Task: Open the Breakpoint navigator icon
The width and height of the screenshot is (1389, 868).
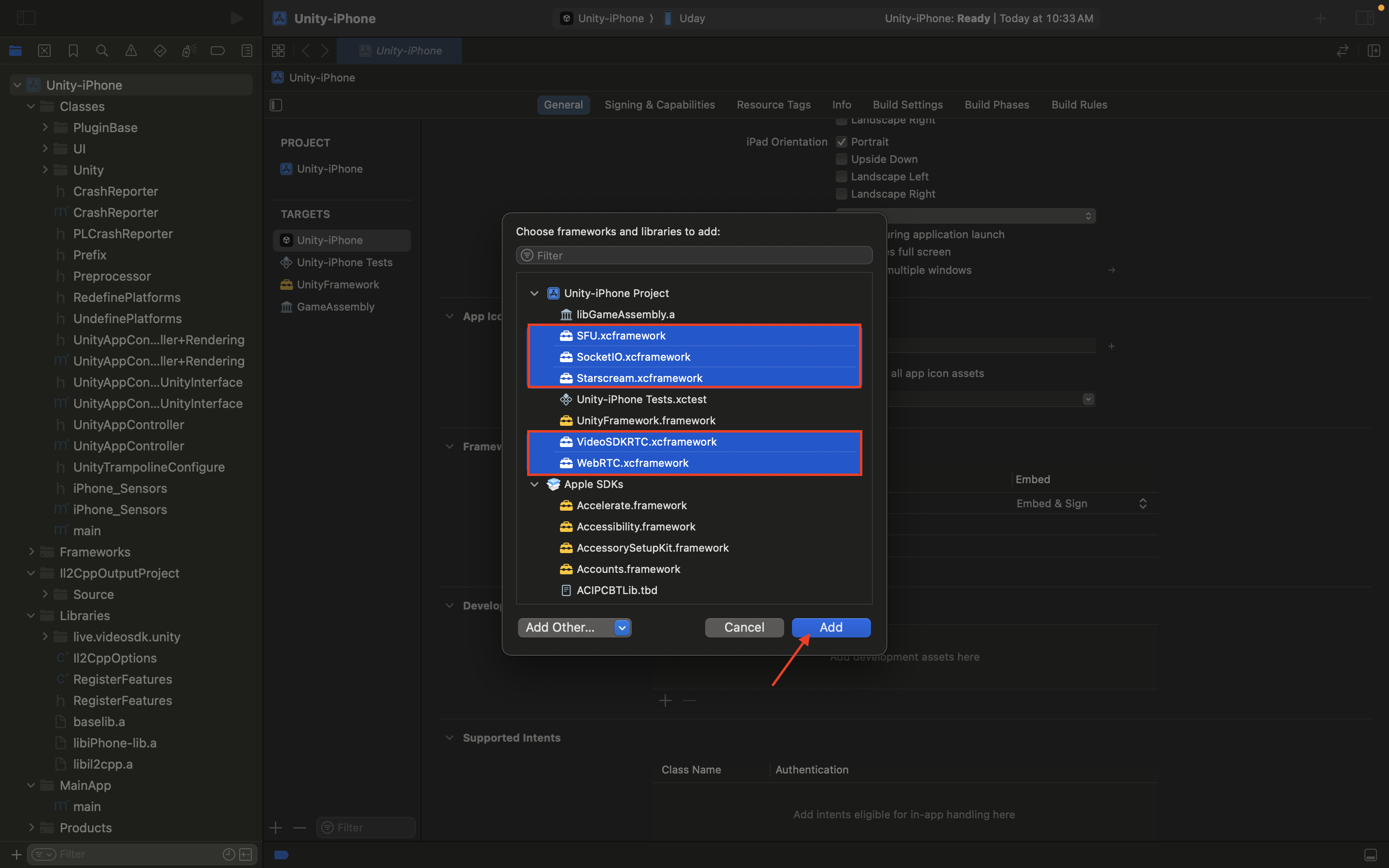Action: pyautogui.click(x=218, y=51)
